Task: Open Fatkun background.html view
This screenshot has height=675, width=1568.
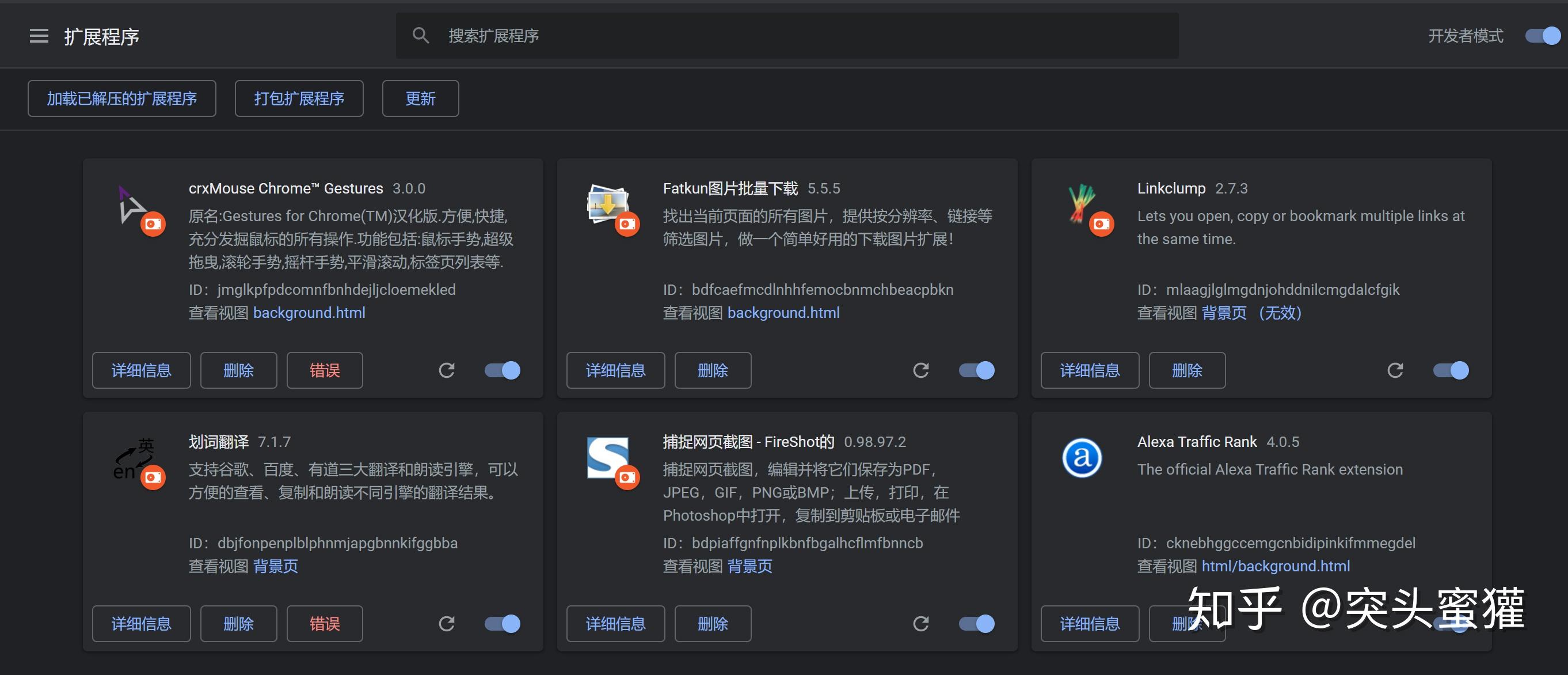Action: click(x=783, y=313)
